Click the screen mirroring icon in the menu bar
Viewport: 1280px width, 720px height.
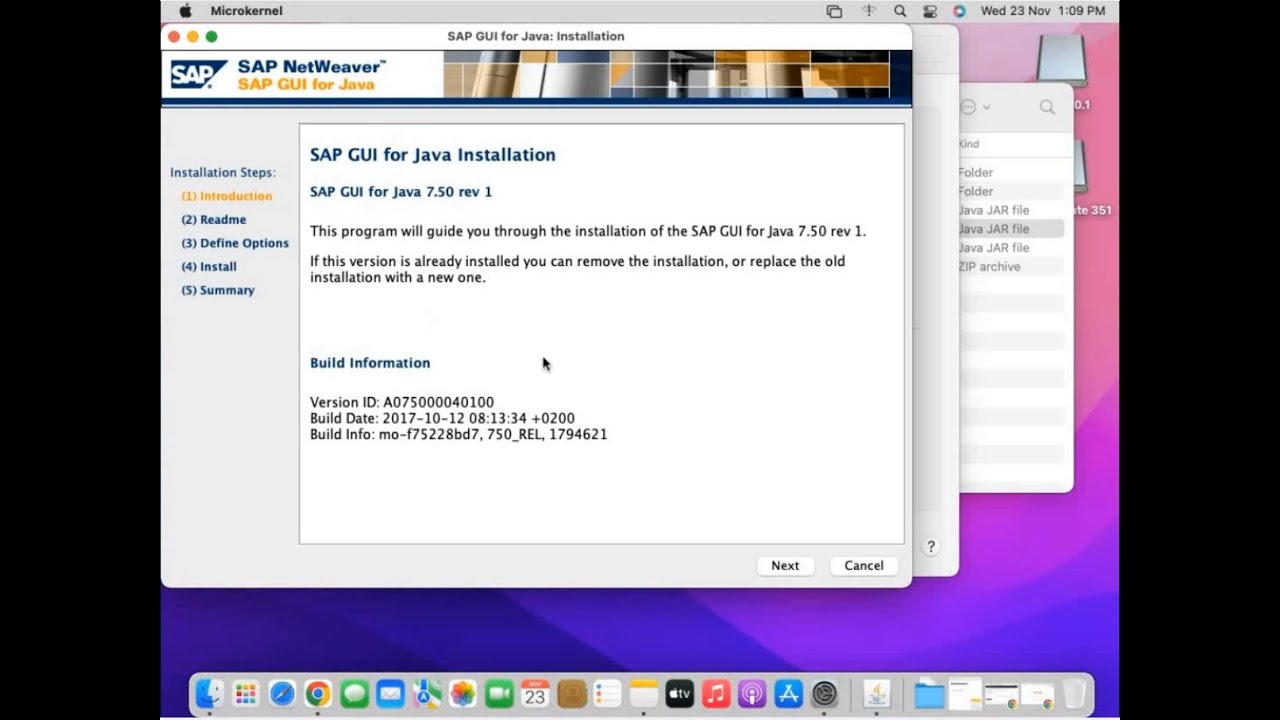834,11
